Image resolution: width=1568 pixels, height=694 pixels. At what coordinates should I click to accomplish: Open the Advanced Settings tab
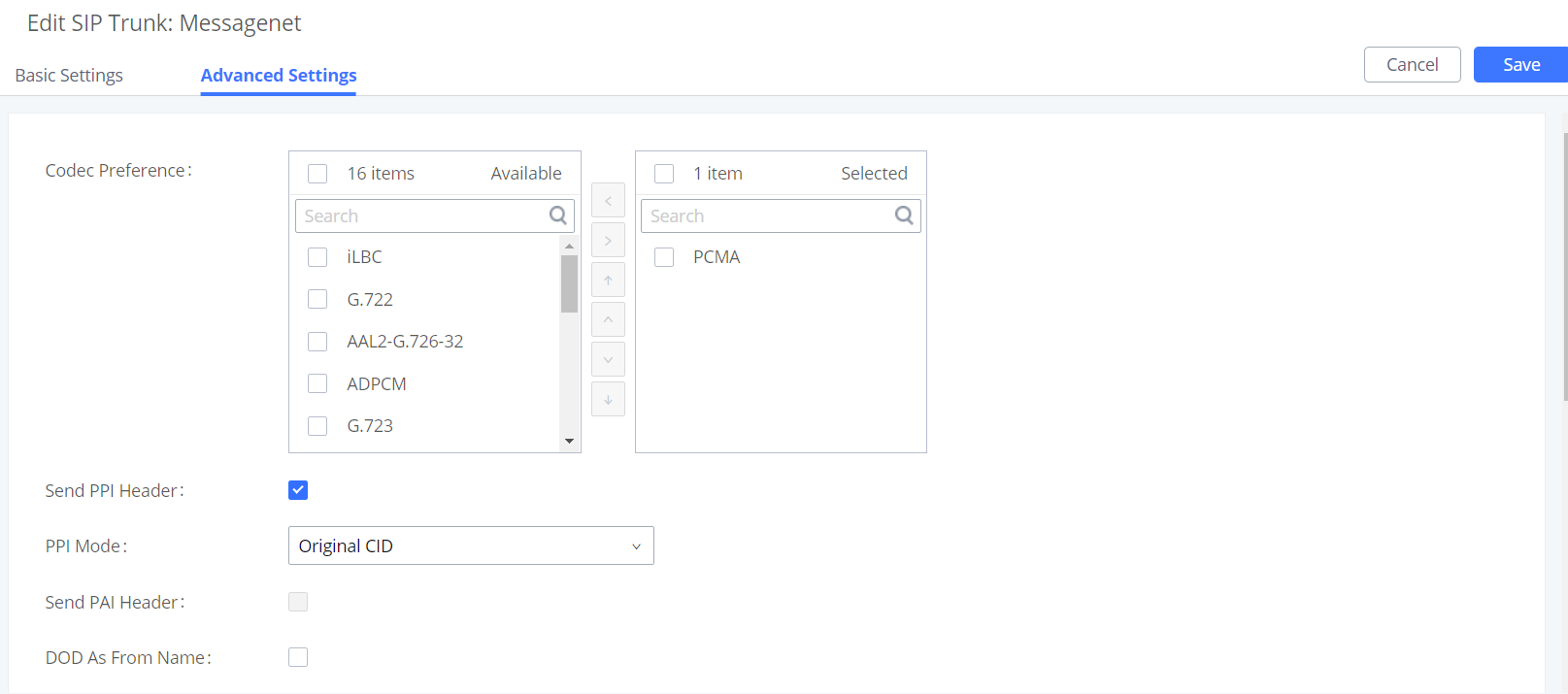pyautogui.click(x=279, y=76)
